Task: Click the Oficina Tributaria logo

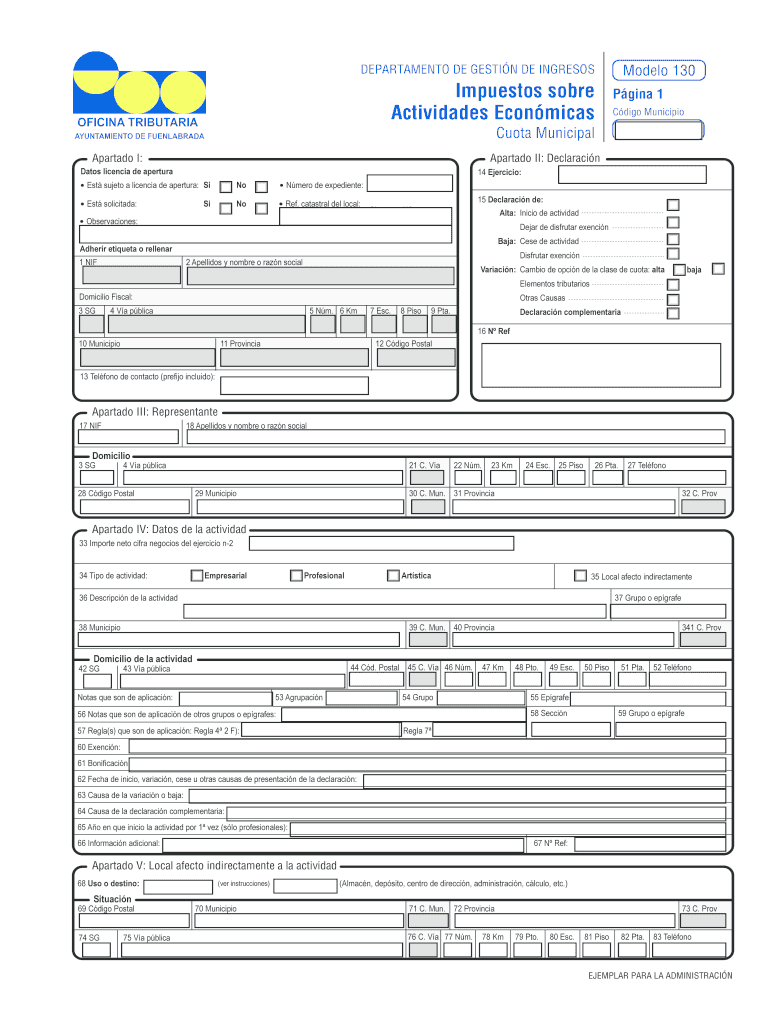Action: (x=139, y=97)
